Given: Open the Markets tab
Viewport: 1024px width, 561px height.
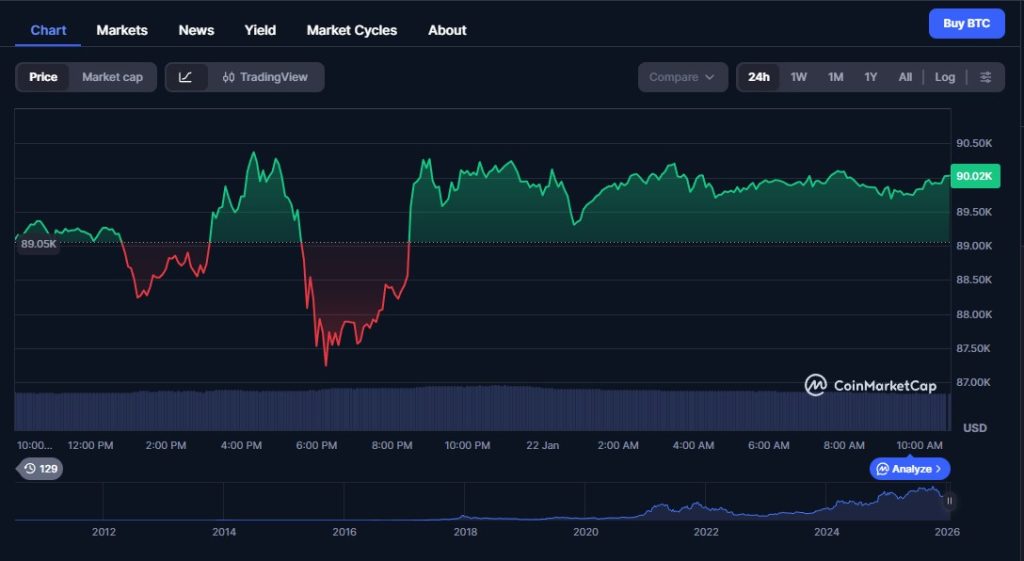Looking at the screenshot, I should tap(122, 30).
